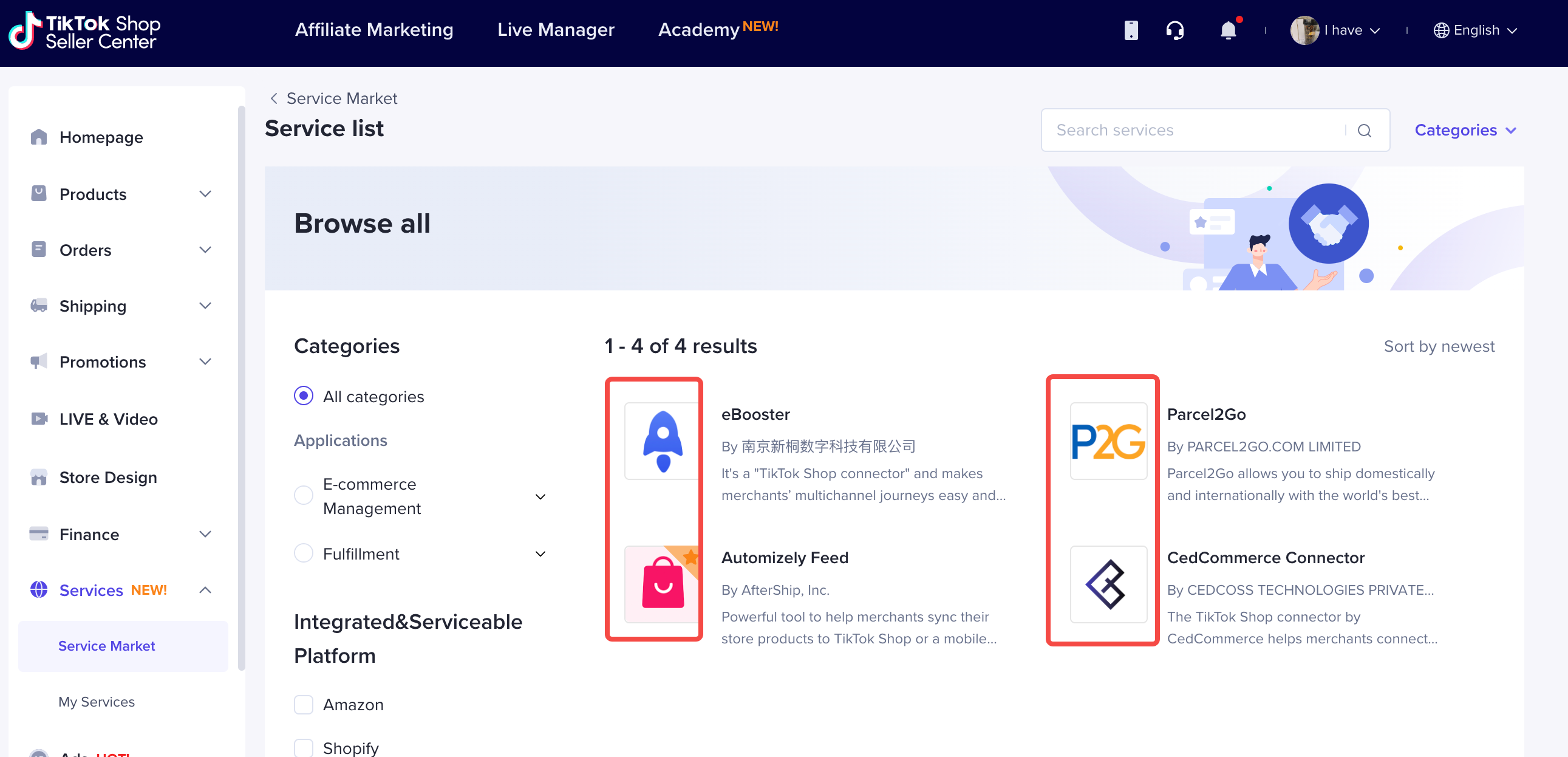Open the Parcel2Go service title
Screen dimensions: 1568x757
(1206, 414)
